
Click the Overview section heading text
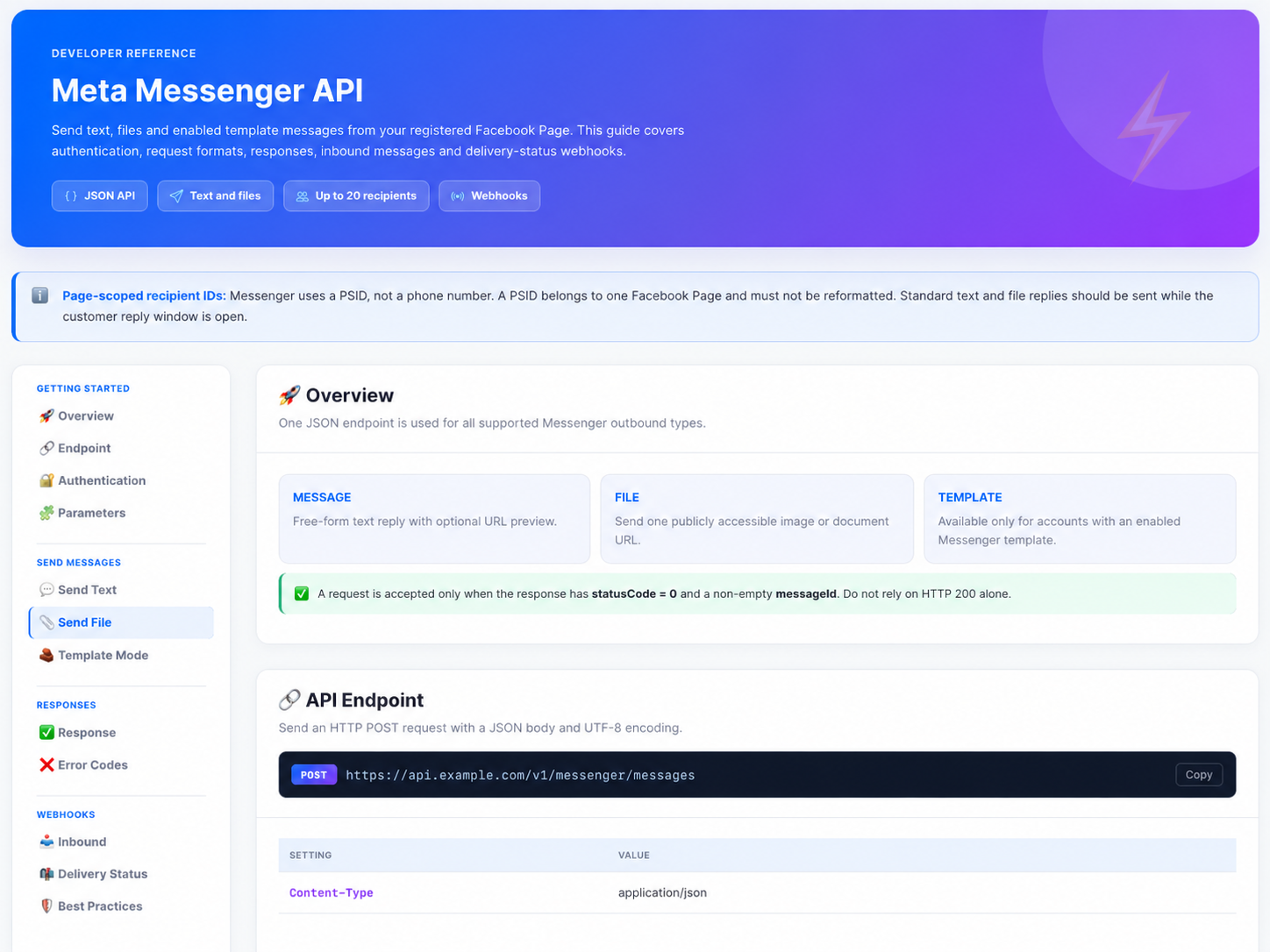pyautogui.click(x=350, y=395)
